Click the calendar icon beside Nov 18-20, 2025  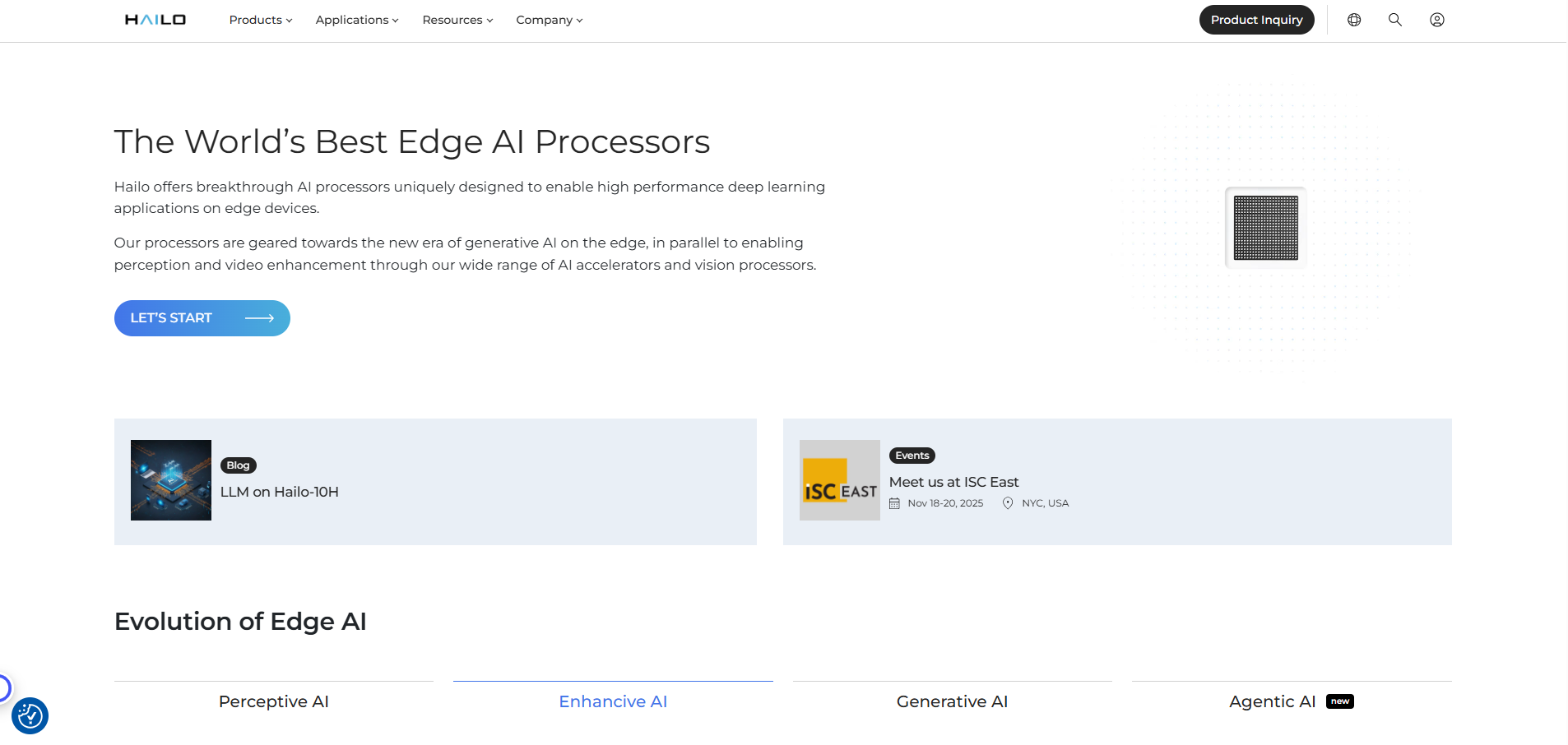click(894, 503)
